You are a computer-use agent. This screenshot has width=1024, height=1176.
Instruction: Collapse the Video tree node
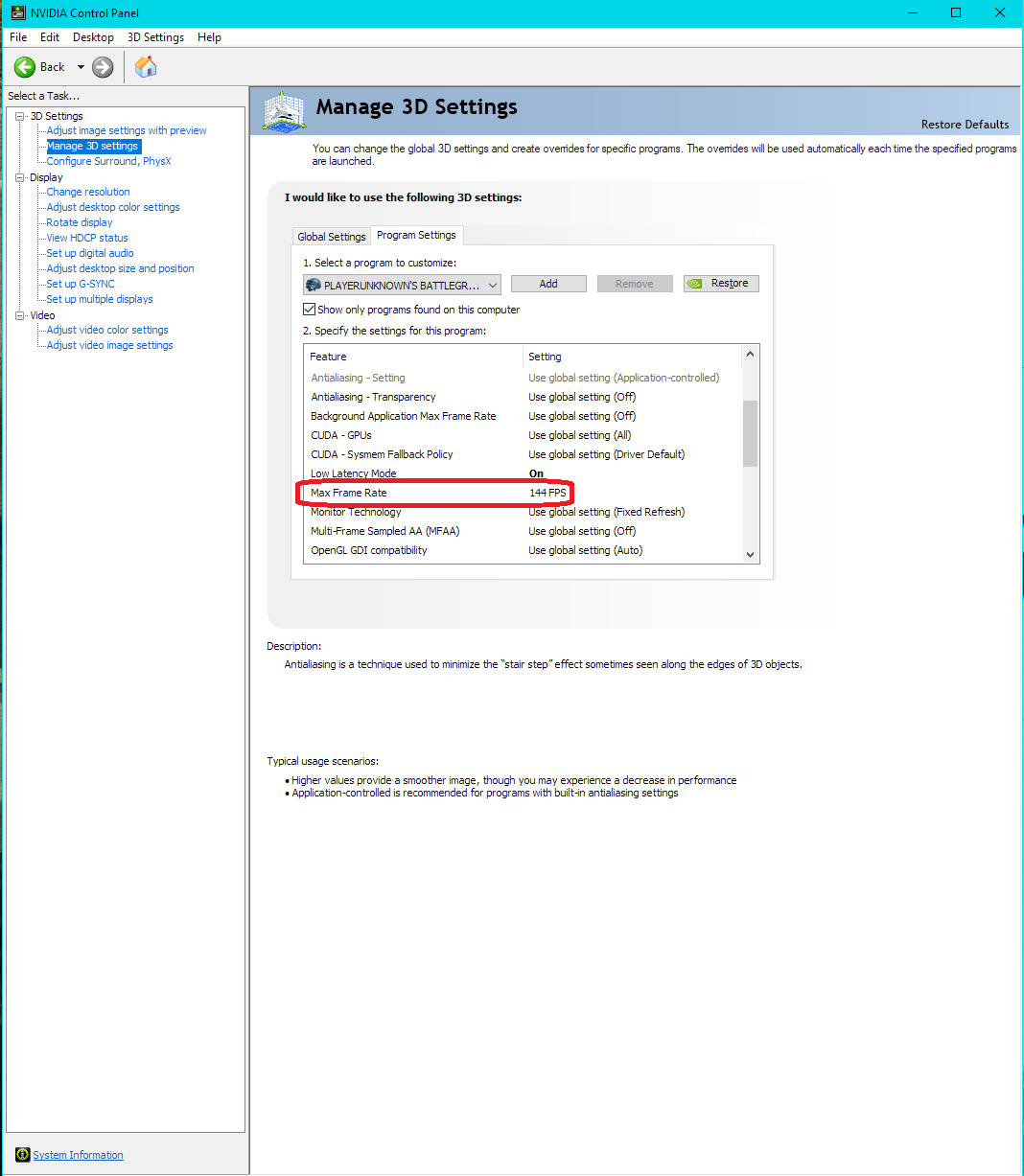(20, 315)
